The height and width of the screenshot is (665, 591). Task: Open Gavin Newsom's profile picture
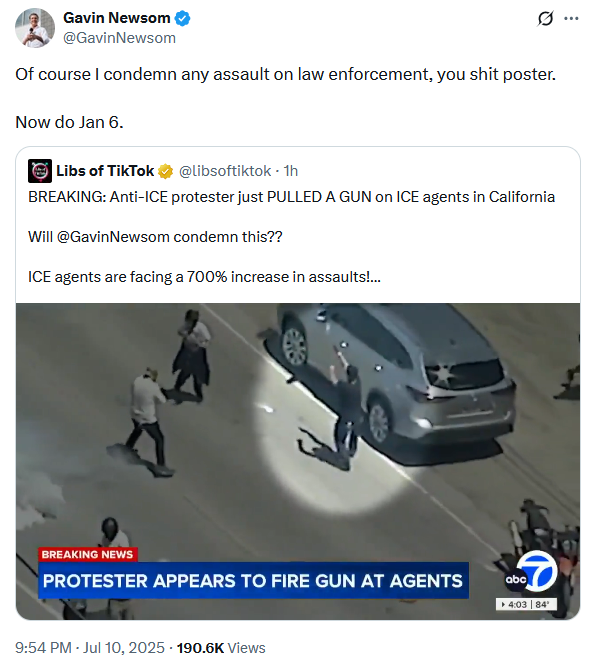pos(35,28)
